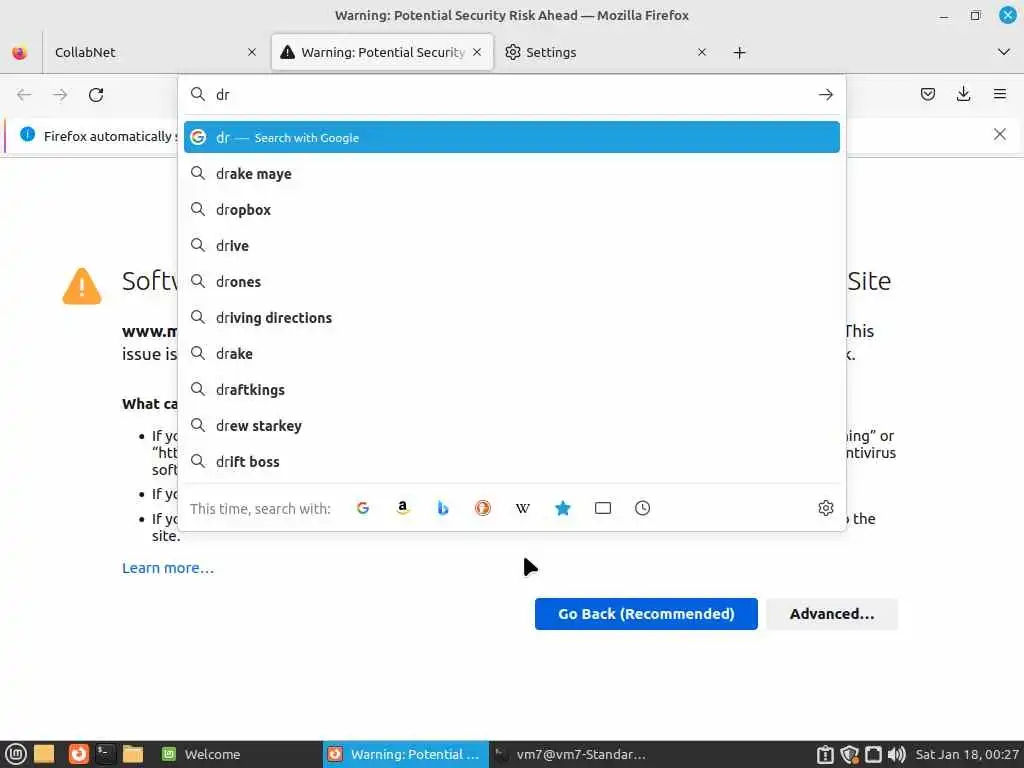The height and width of the screenshot is (768, 1024).
Task: Close the Warning: Potential Security tab
Action: coord(477,52)
